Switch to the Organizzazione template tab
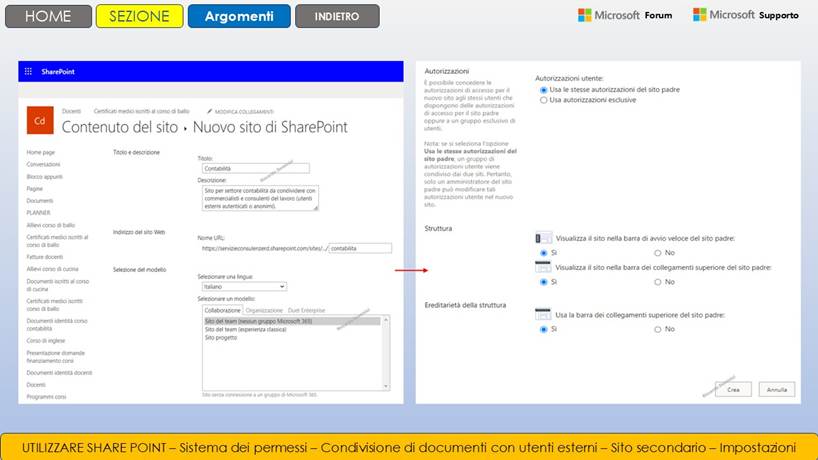 point(264,310)
